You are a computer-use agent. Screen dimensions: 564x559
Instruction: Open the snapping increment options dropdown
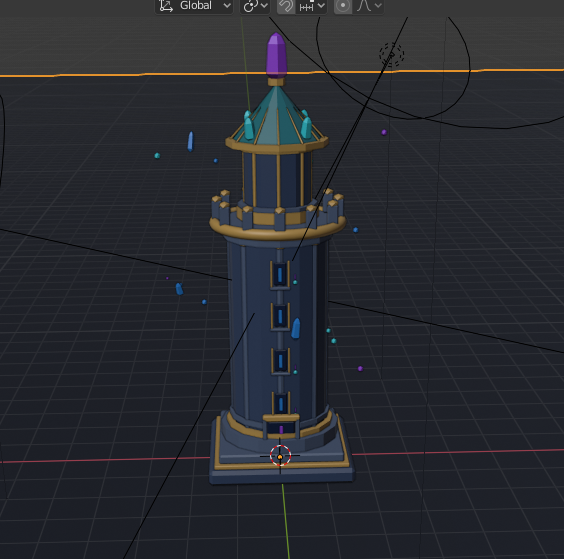pyautogui.click(x=311, y=6)
